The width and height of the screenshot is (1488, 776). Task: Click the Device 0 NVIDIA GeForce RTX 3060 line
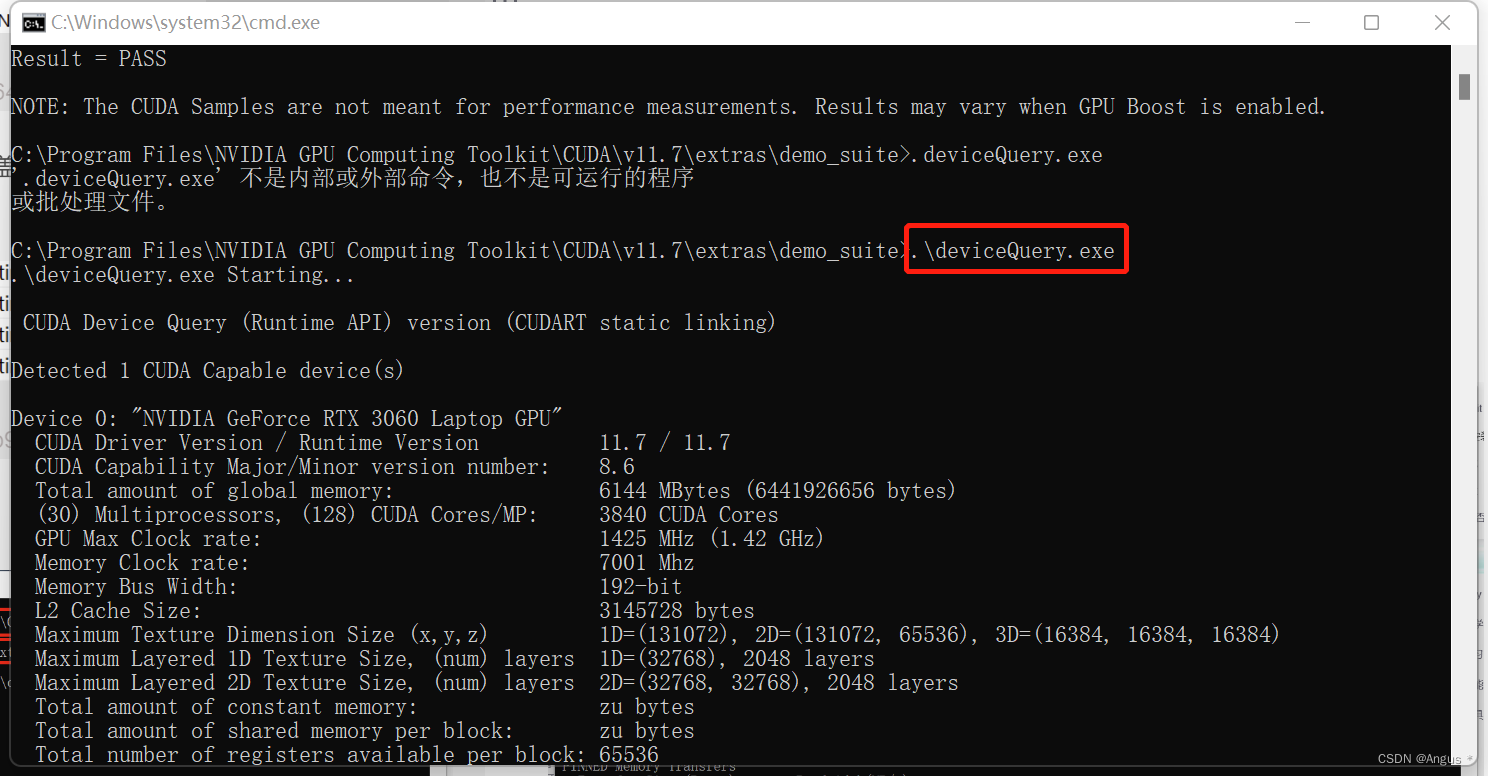click(x=287, y=419)
